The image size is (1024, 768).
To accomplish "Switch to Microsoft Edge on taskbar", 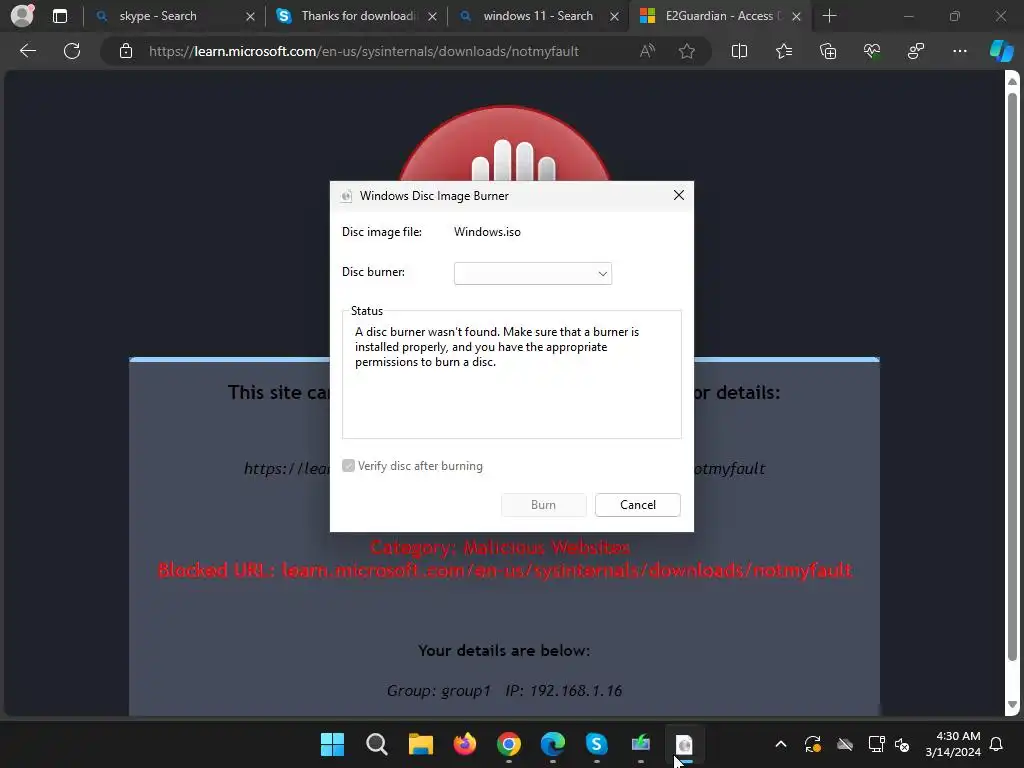I will click(x=552, y=744).
